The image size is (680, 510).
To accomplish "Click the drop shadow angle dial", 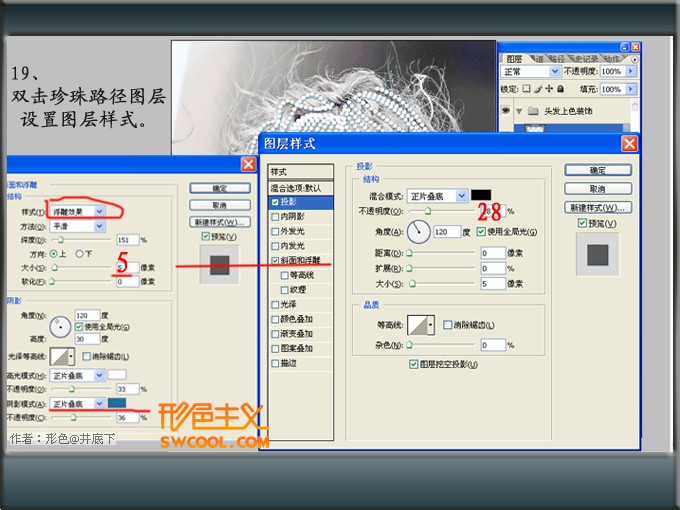I will (418, 231).
